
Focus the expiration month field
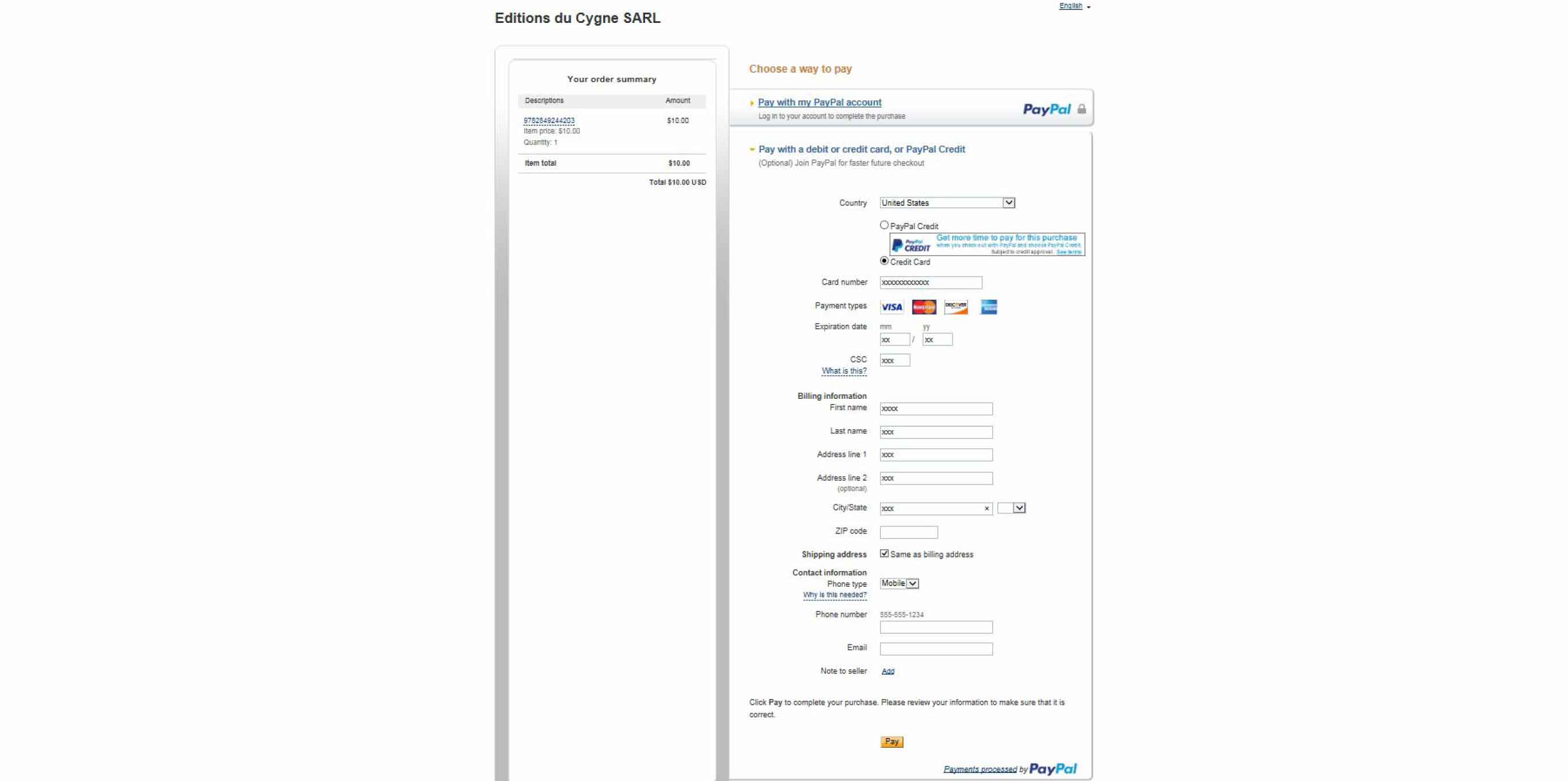[x=895, y=340]
